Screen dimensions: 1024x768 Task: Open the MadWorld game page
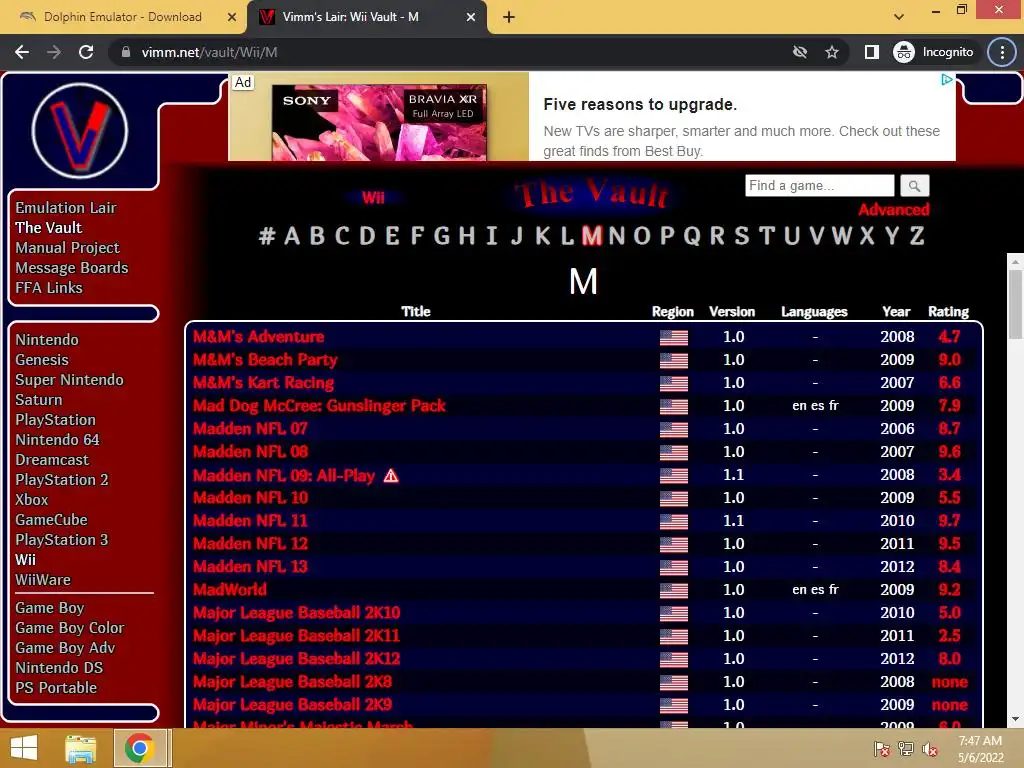(x=230, y=590)
